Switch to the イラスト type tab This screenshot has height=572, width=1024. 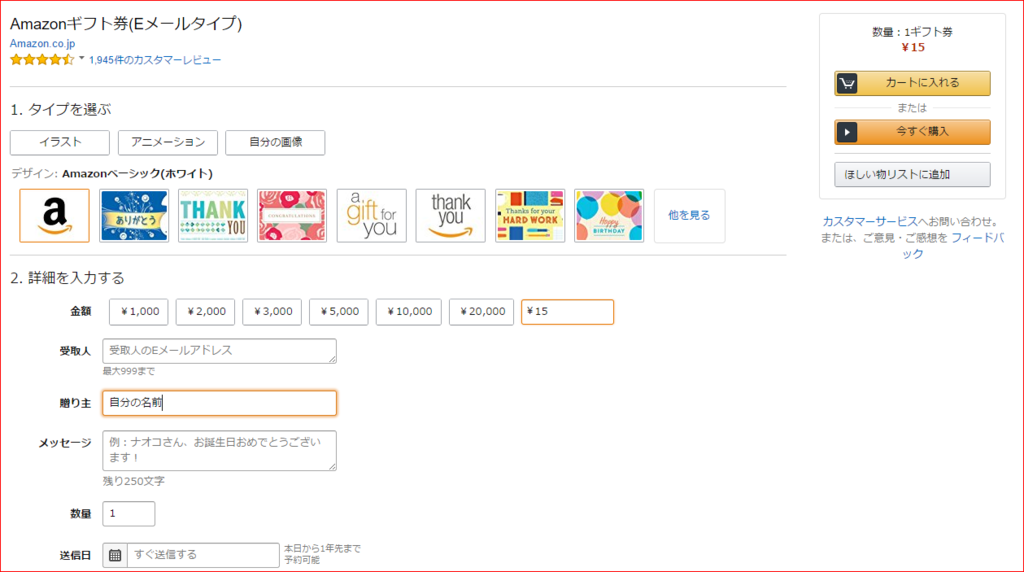point(60,142)
